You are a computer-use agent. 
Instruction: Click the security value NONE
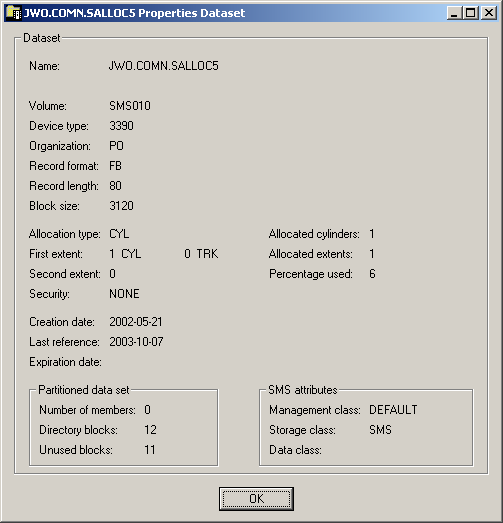tap(124, 294)
